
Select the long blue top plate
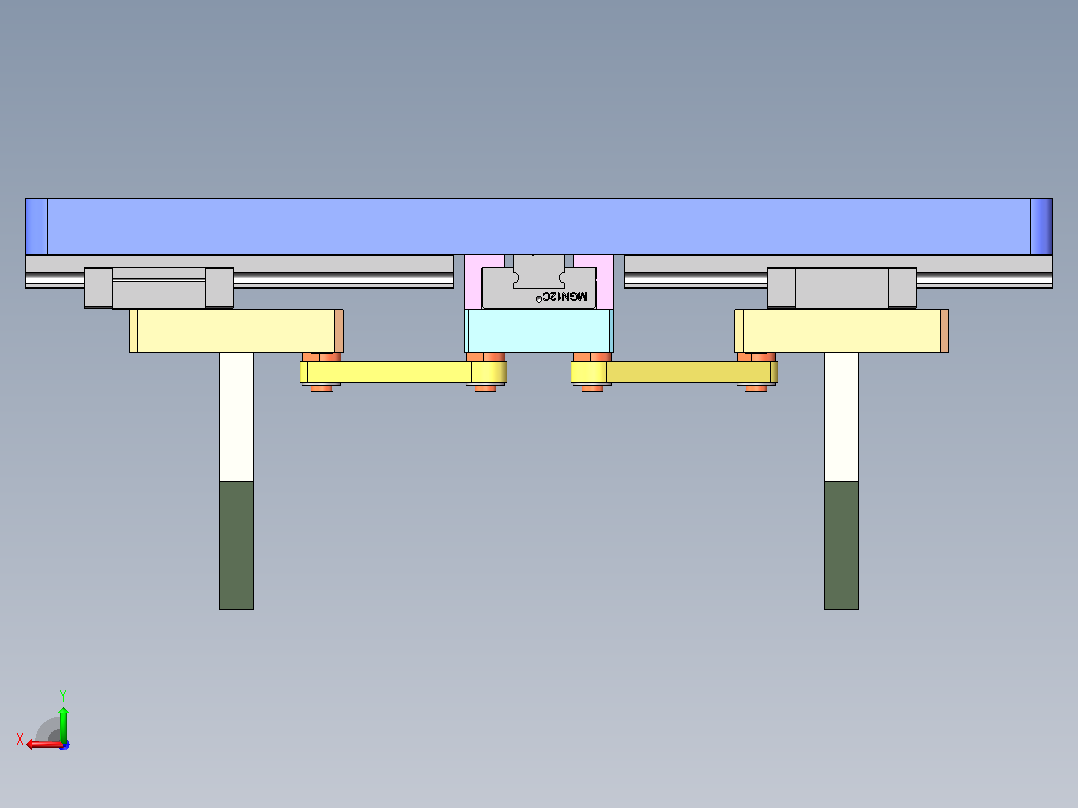point(539,226)
